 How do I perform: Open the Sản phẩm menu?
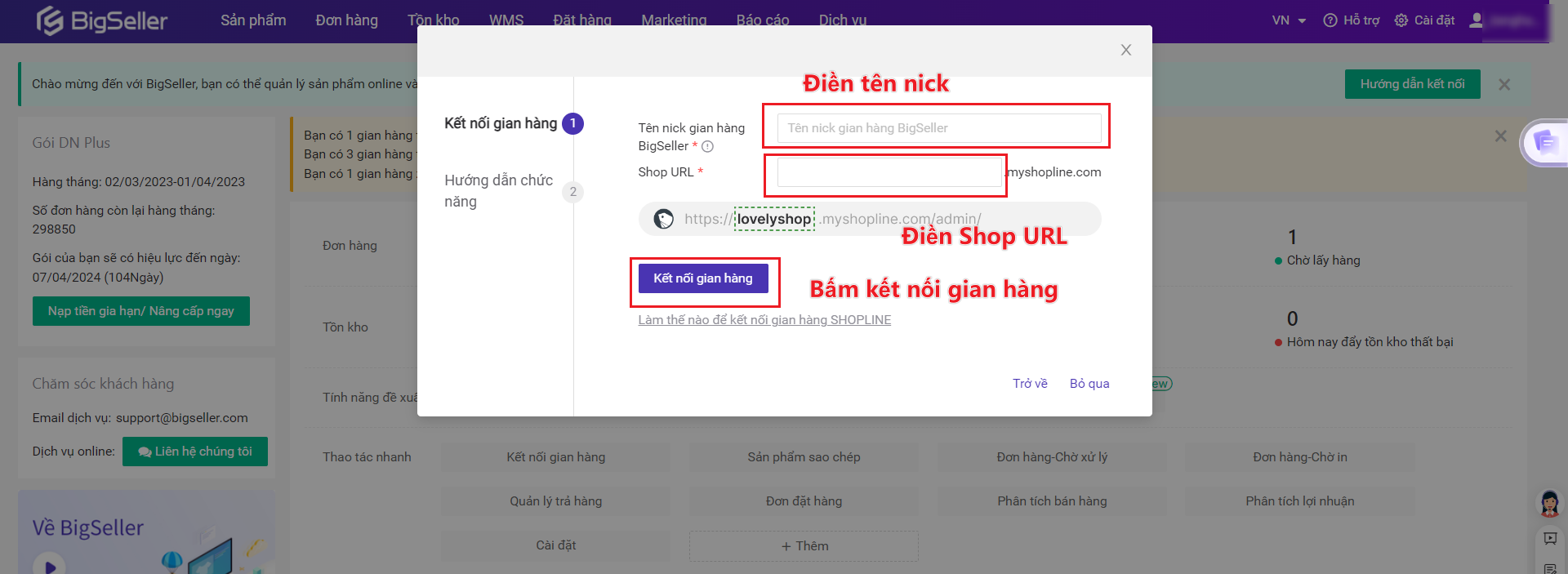[253, 20]
